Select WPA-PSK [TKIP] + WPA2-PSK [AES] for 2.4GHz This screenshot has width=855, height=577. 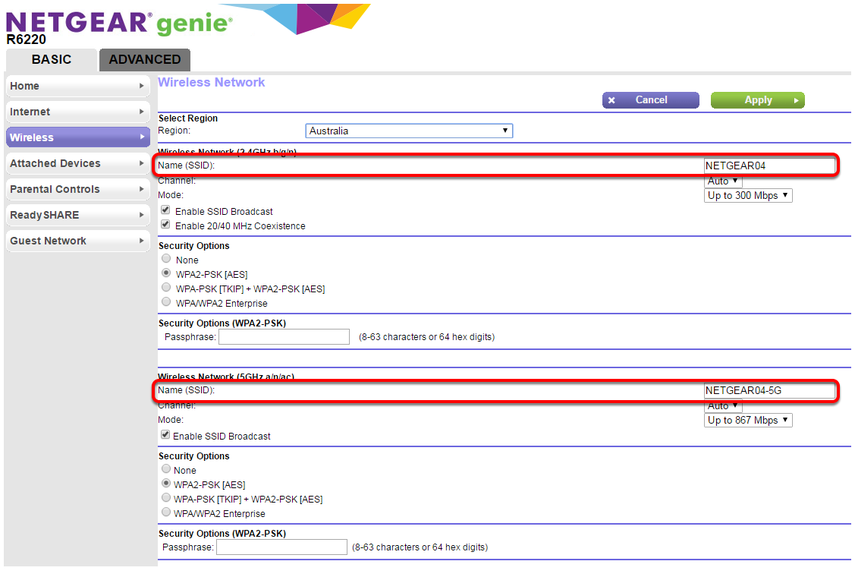coord(166,287)
